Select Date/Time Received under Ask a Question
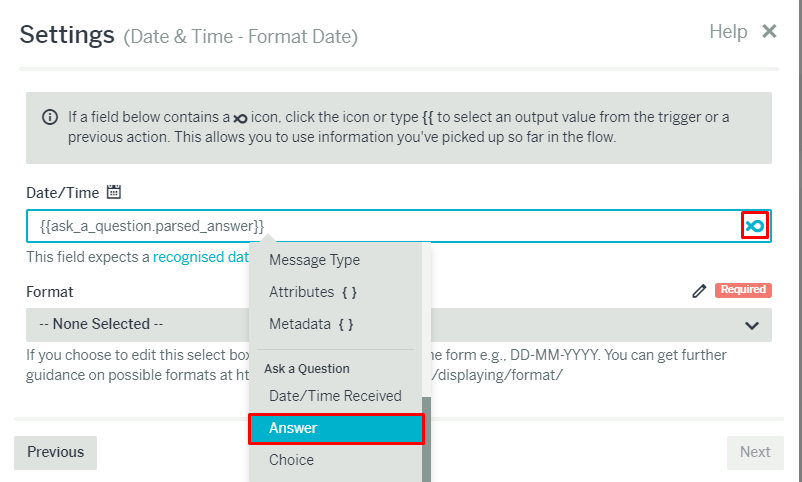This screenshot has width=802, height=482. (x=336, y=396)
